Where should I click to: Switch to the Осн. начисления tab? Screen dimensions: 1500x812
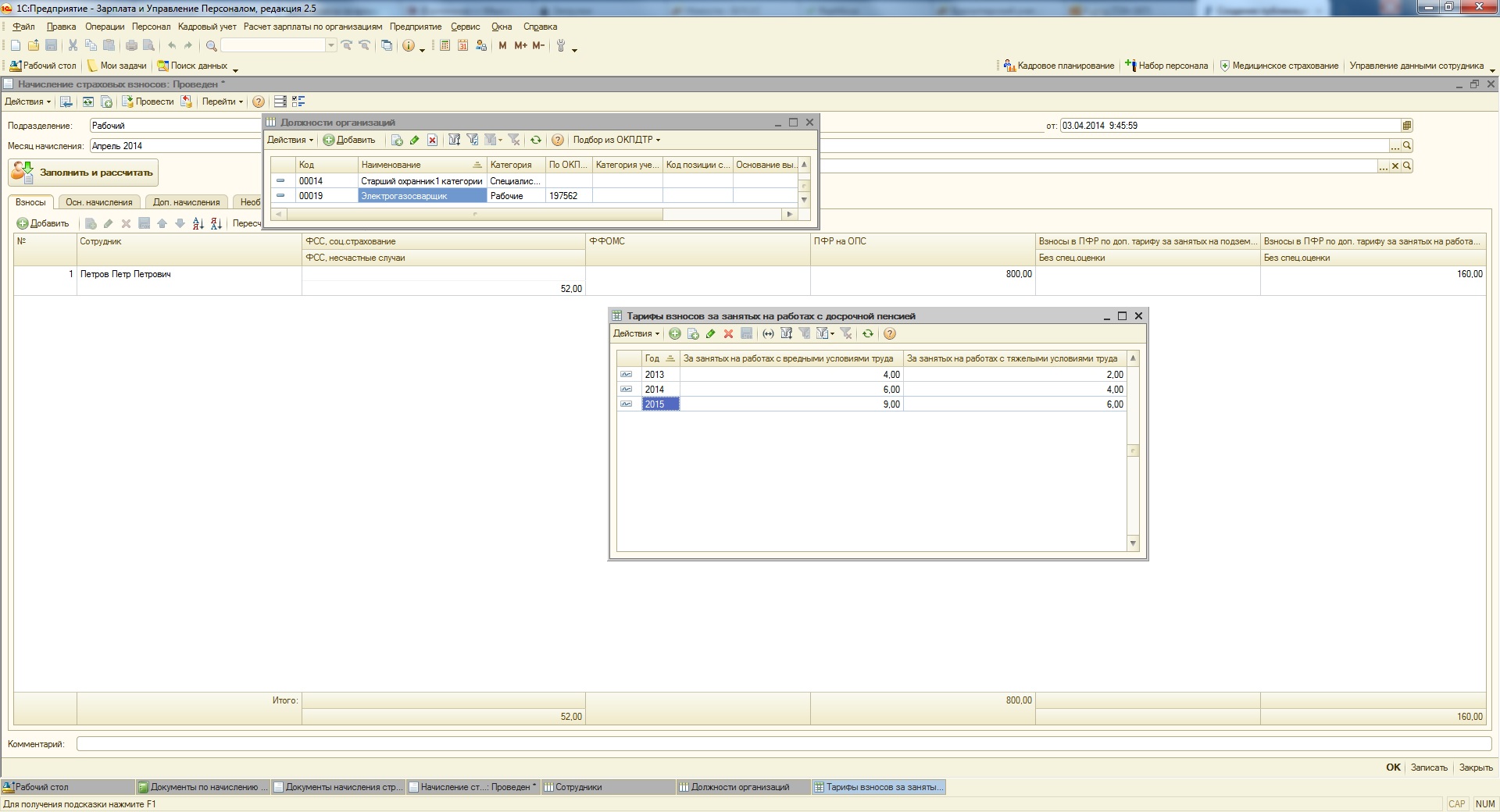point(99,202)
